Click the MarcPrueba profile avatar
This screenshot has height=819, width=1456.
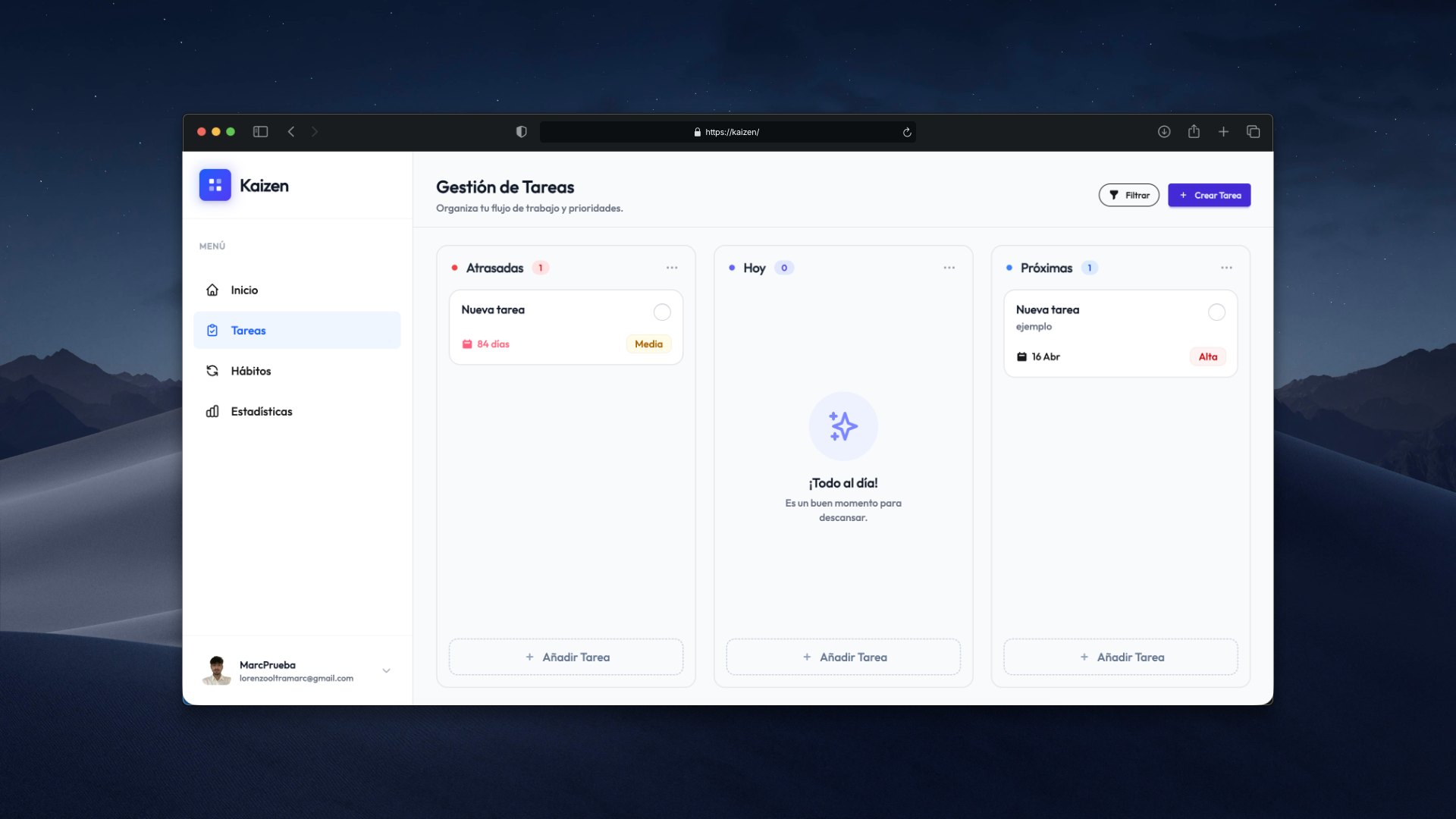click(x=217, y=670)
